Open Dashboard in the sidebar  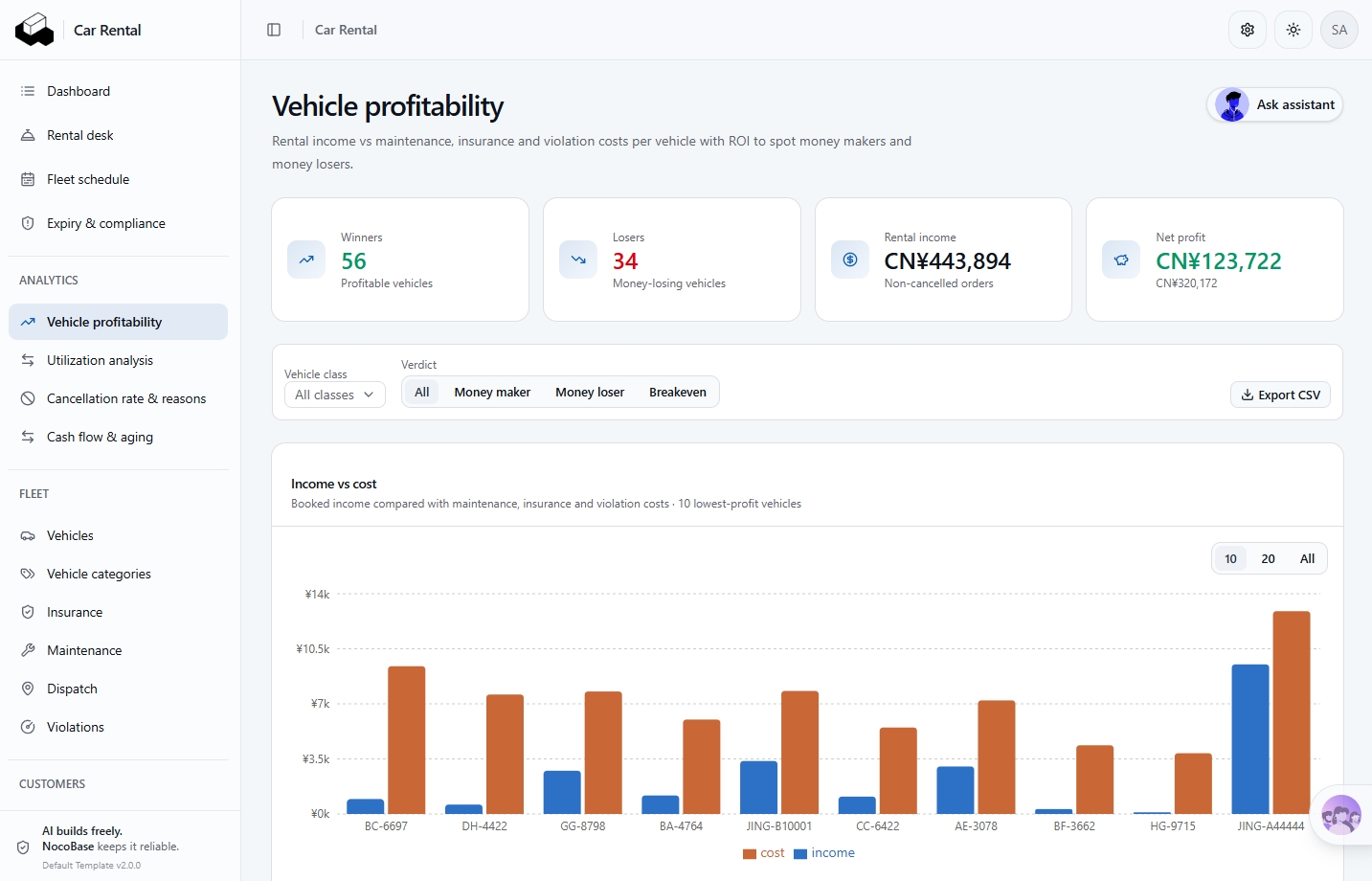(x=118, y=91)
